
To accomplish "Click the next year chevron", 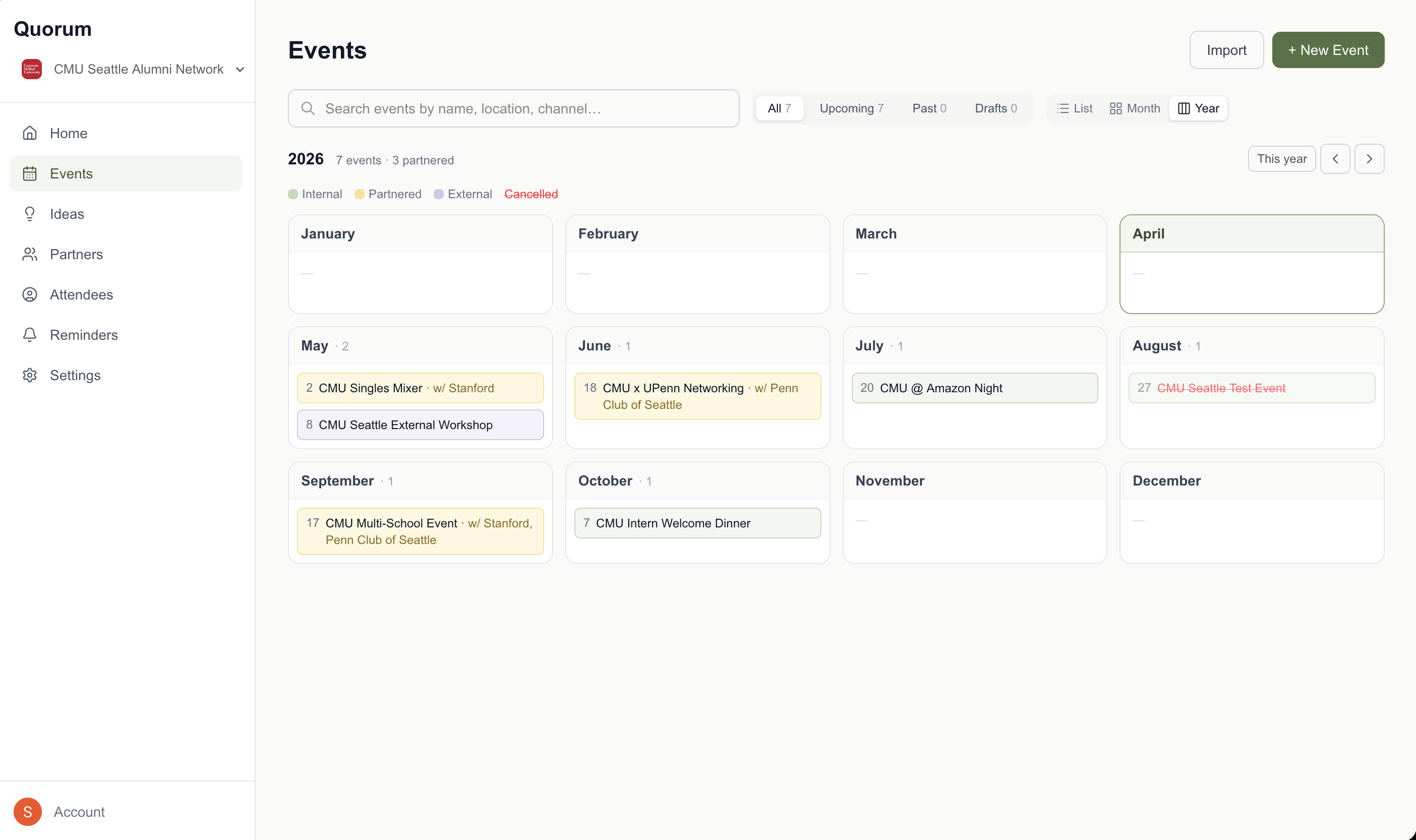I will click(1370, 158).
